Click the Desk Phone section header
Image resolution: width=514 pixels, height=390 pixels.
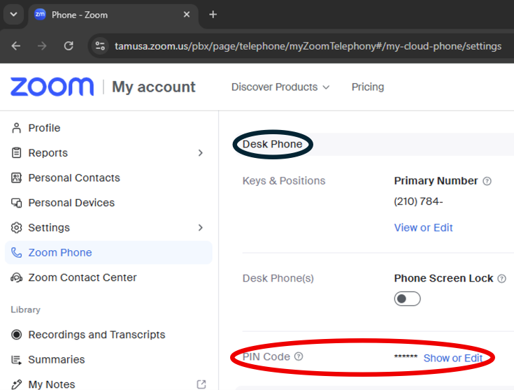pyautogui.click(x=272, y=144)
